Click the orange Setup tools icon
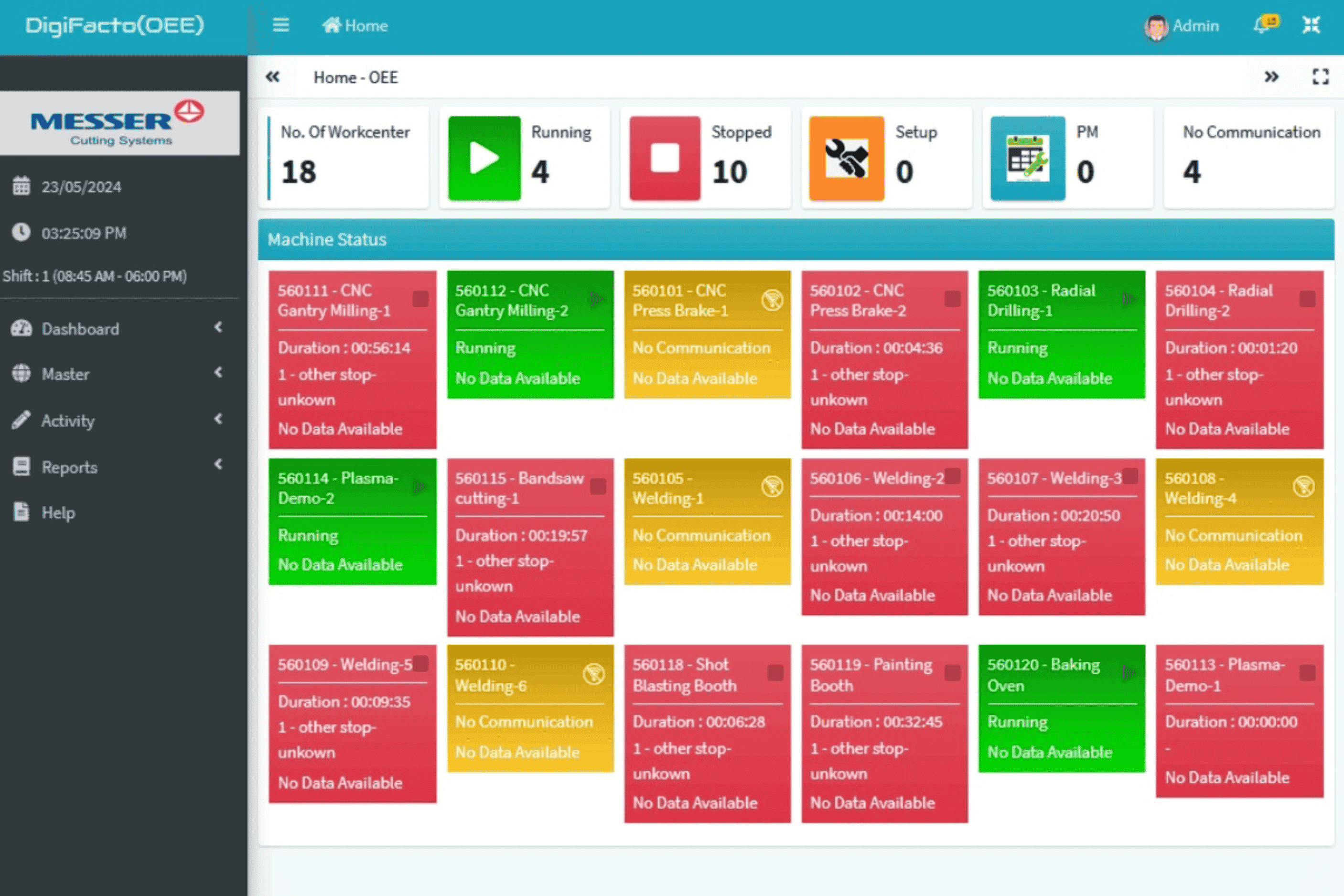Screen dimensions: 1344x896 (x=846, y=158)
